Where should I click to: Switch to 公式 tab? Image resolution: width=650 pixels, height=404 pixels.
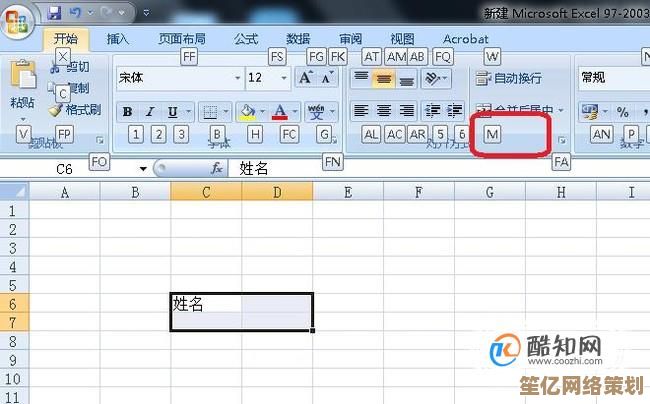[x=246, y=39]
